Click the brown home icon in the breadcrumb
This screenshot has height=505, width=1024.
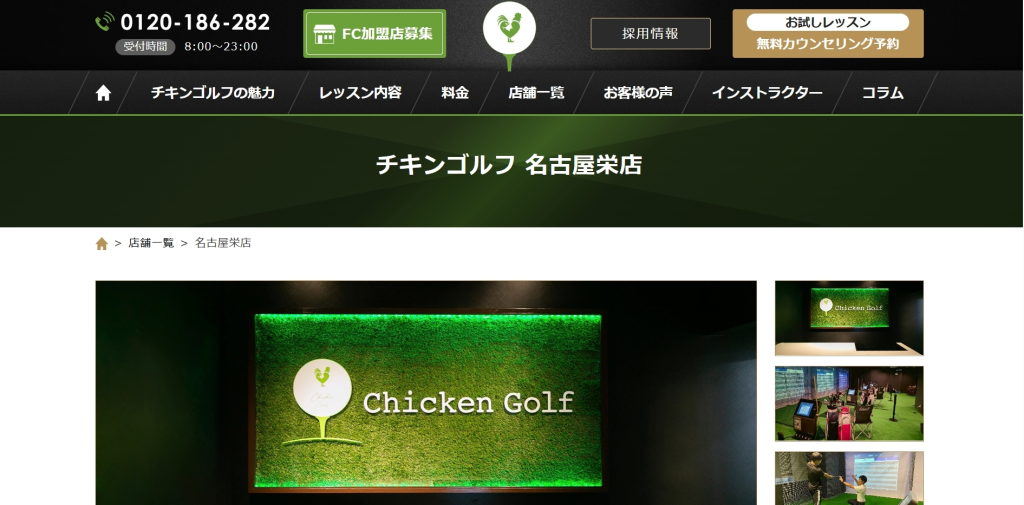click(x=101, y=244)
